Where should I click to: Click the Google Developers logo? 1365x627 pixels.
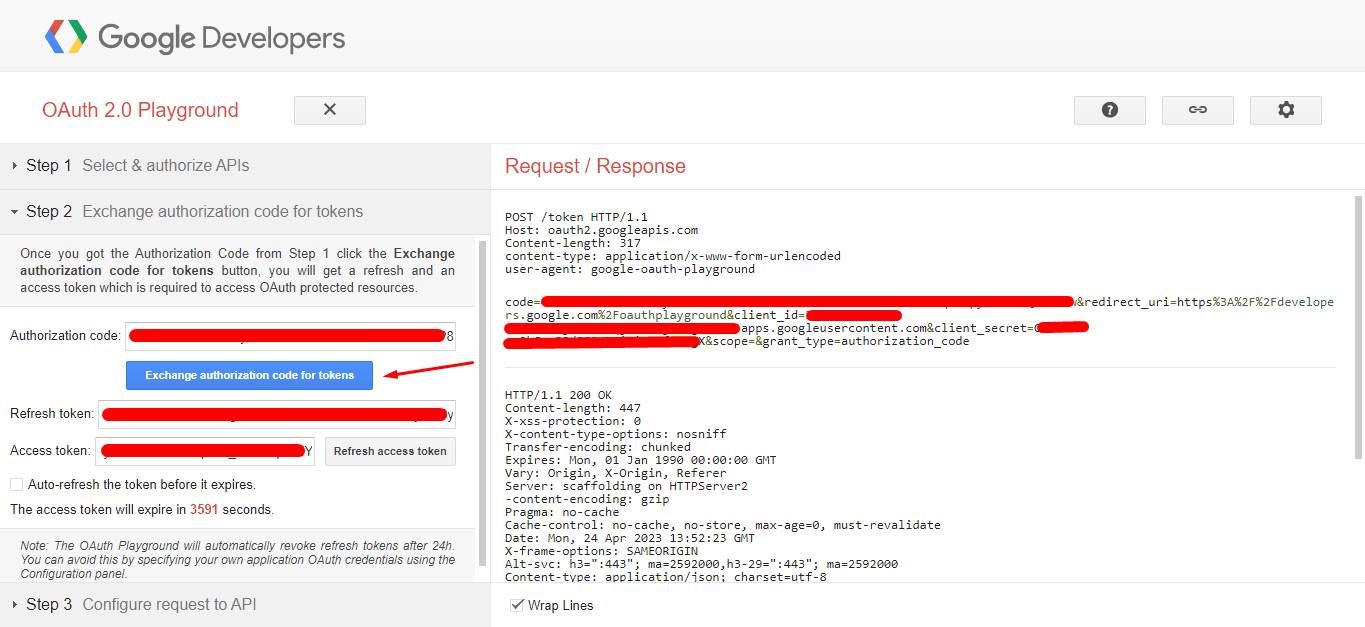click(x=195, y=36)
